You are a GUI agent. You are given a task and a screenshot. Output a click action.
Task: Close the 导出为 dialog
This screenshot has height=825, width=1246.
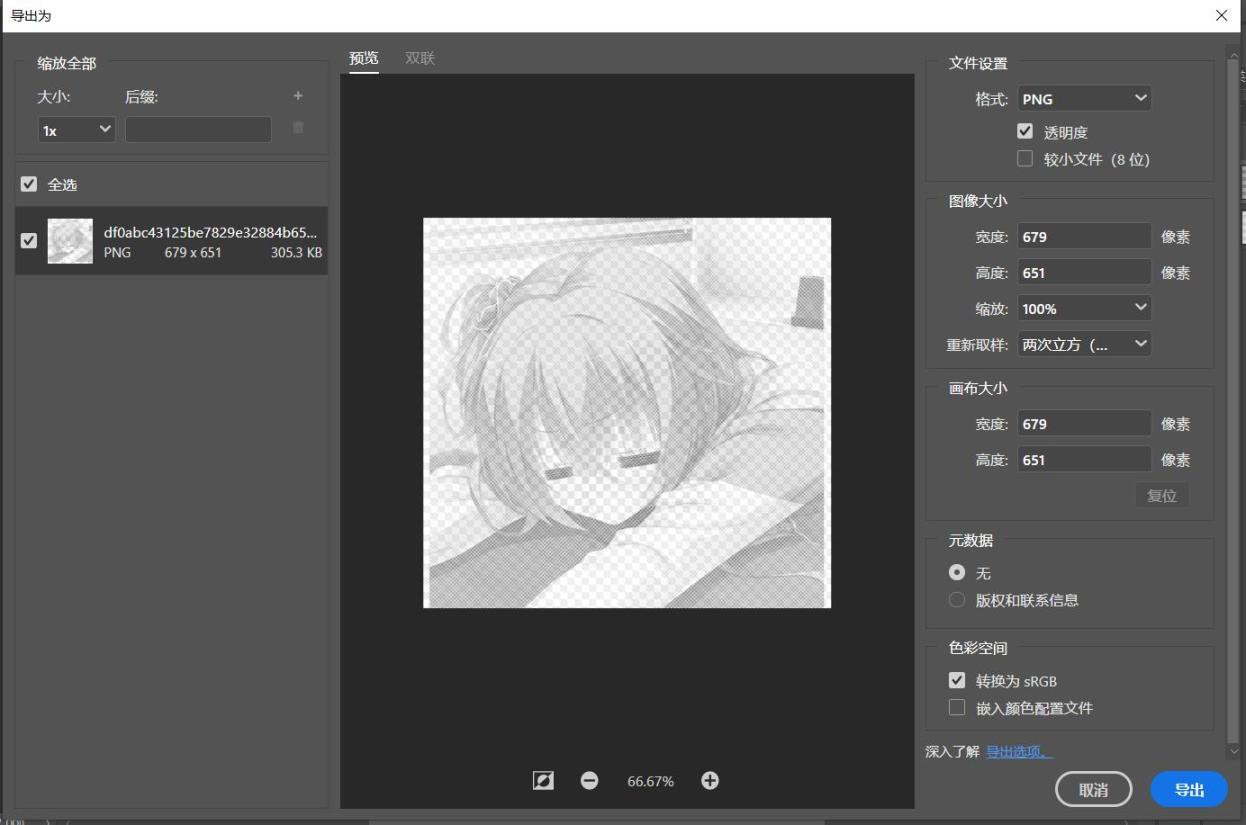pos(1221,15)
